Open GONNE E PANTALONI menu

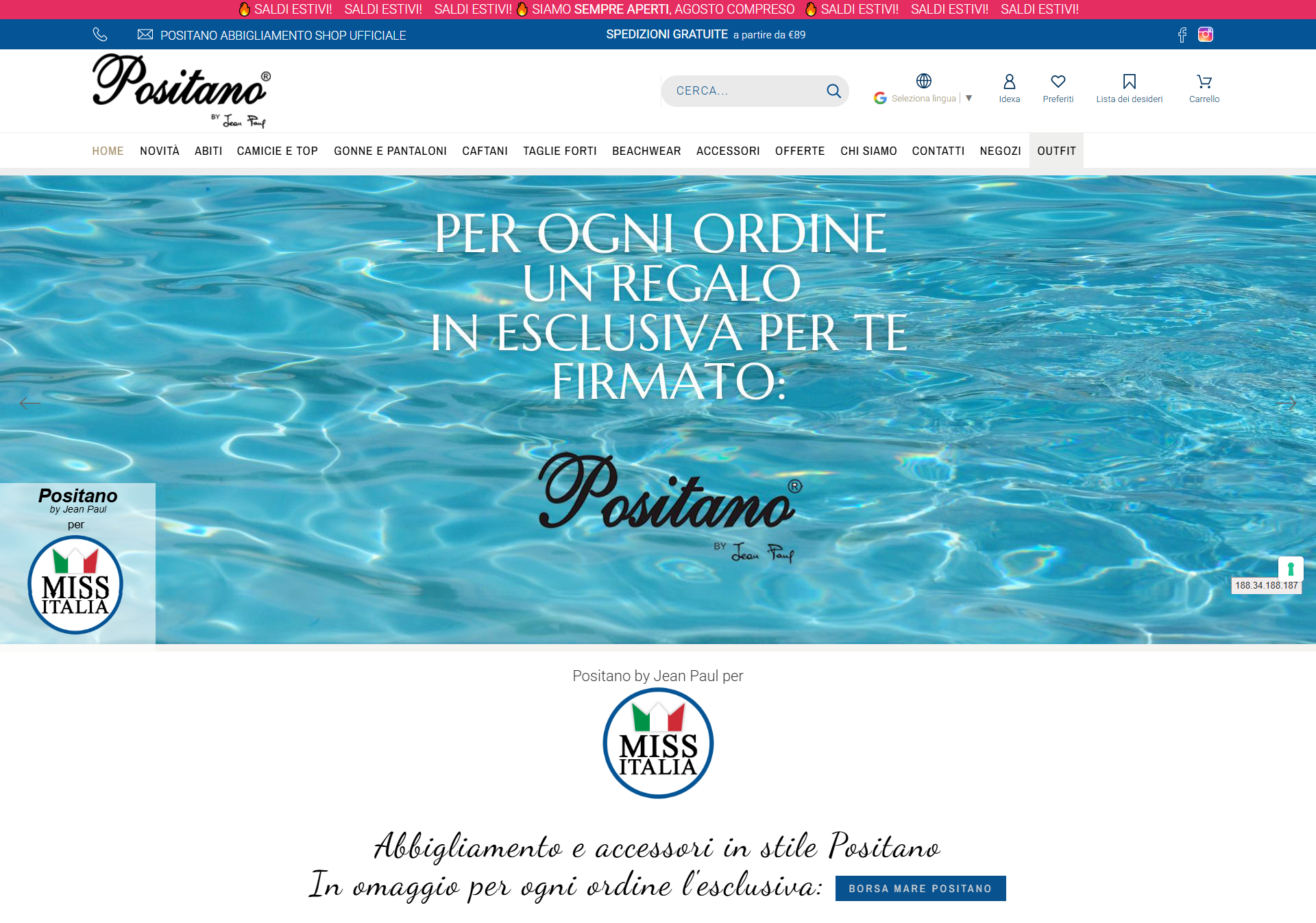tap(390, 151)
